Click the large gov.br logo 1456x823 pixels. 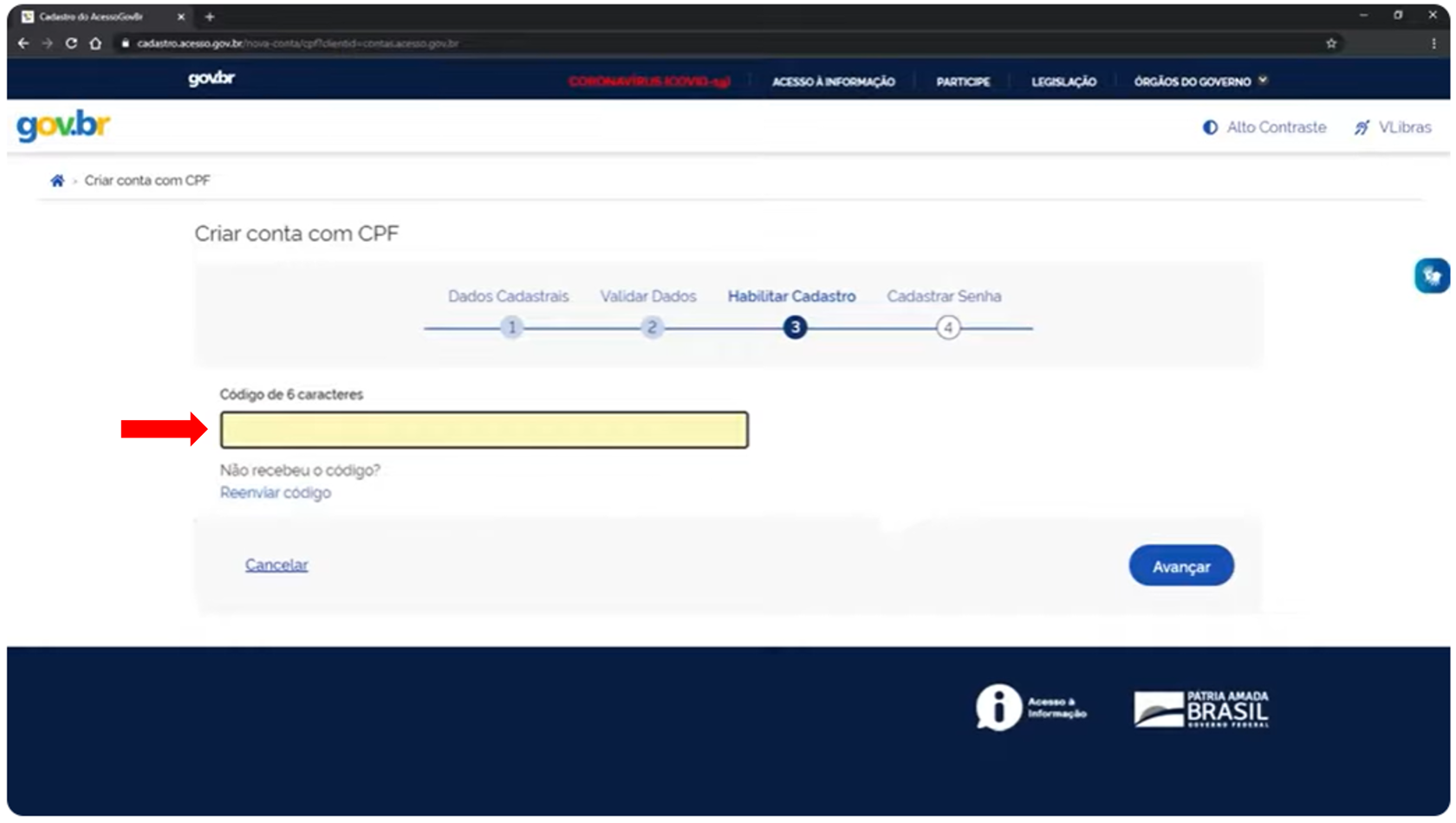pyautogui.click(x=63, y=126)
